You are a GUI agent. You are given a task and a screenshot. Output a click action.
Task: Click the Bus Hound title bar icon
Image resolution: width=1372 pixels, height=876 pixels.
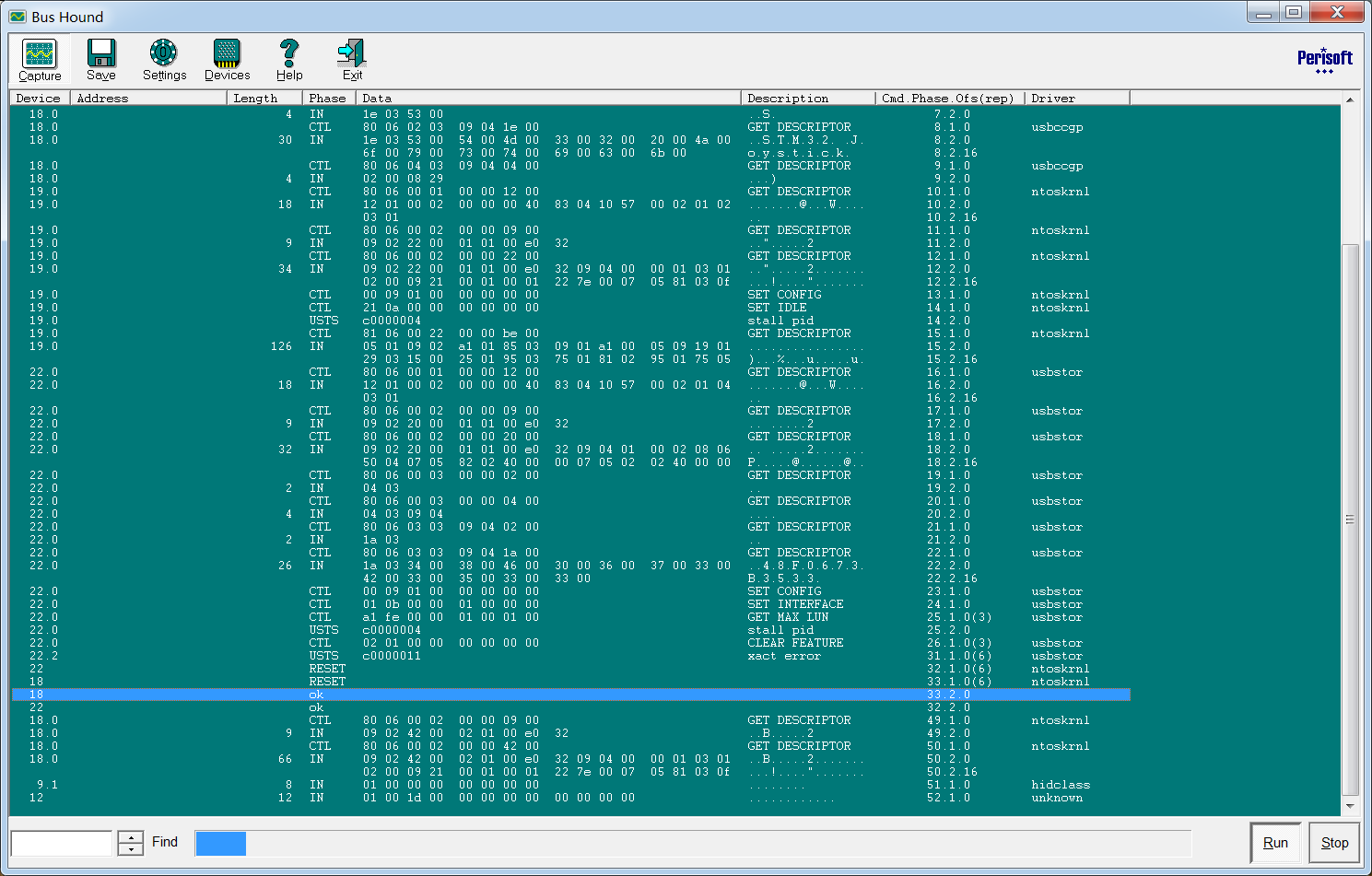tap(18, 17)
